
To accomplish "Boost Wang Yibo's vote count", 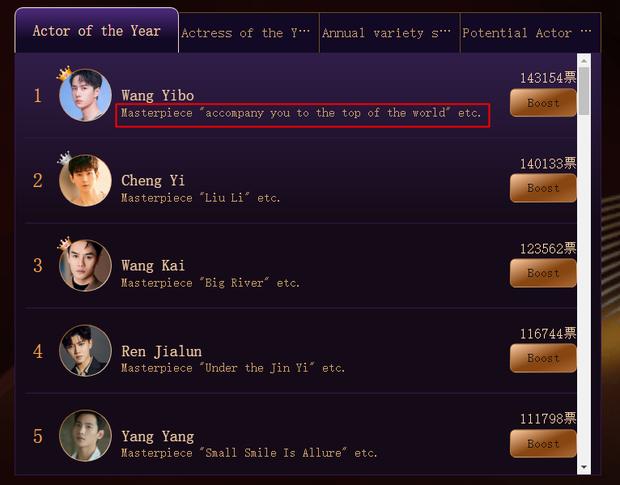I will click(x=543, y=103).
